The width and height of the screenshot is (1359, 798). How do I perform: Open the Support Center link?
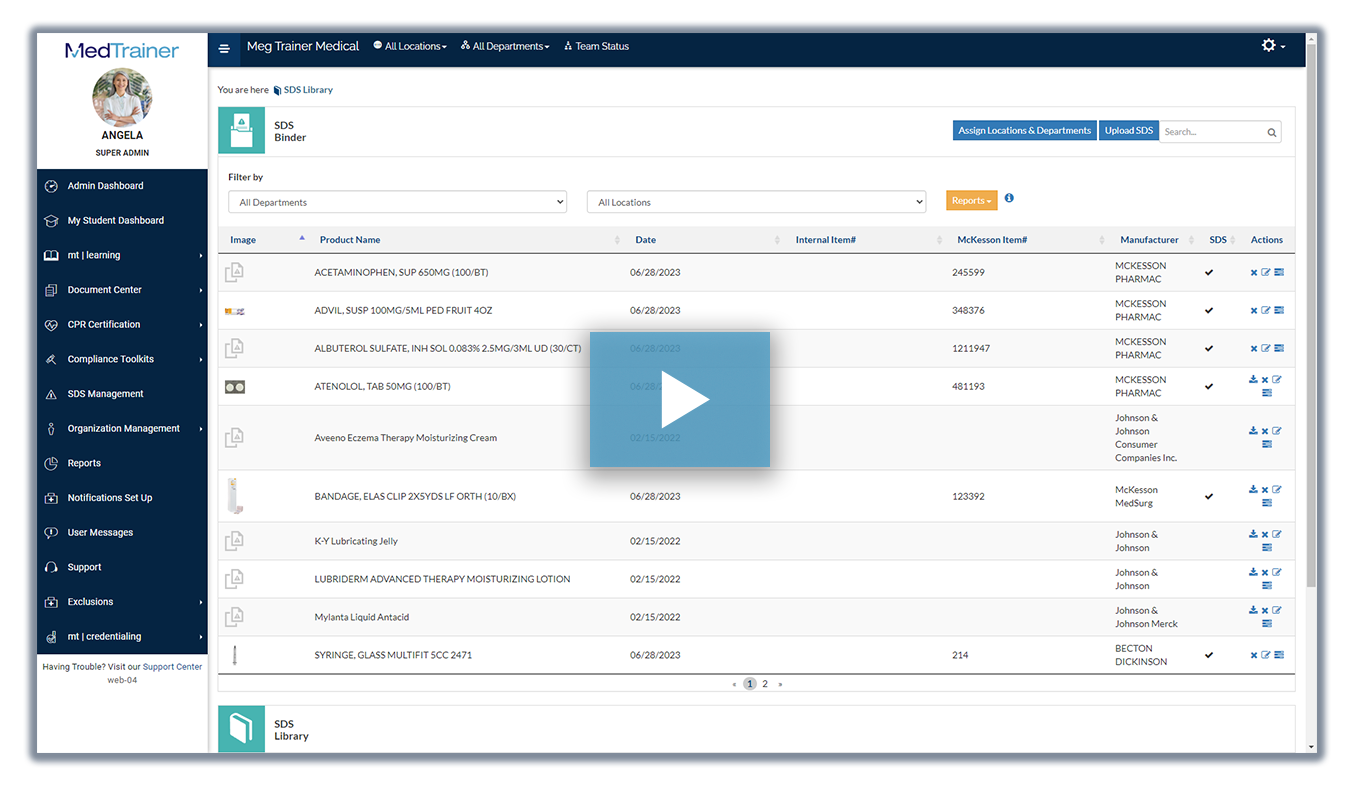click(x=172, y=667)
